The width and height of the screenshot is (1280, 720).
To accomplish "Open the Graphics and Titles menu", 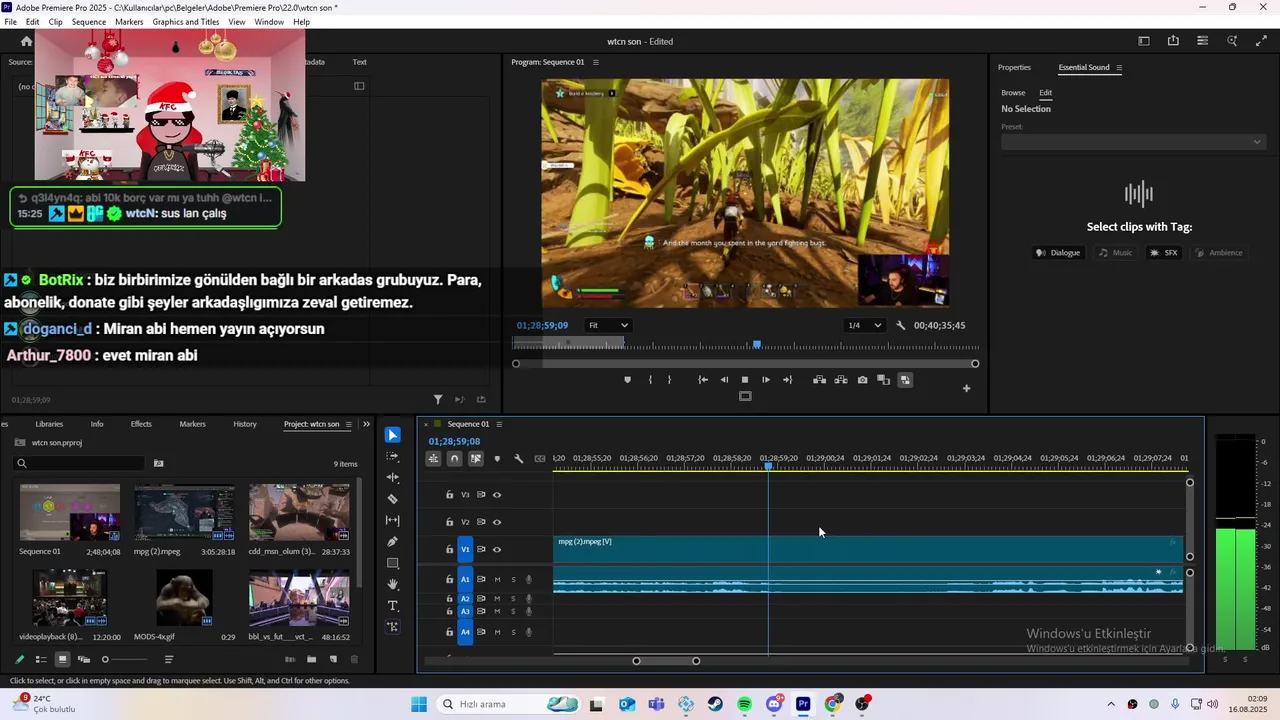I will coord(186,22).
